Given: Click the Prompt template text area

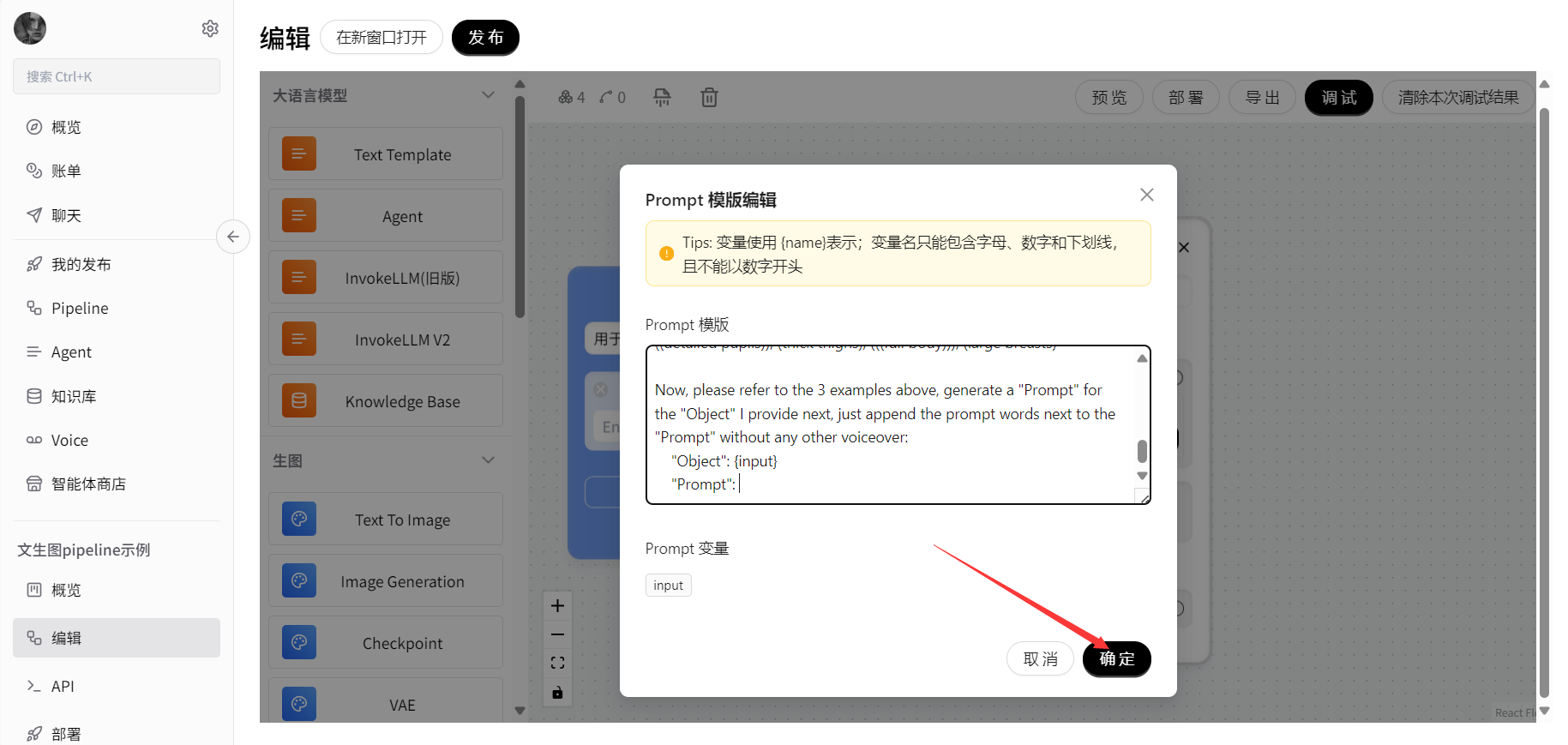Looking at the screenshot, I should [892, 425].
